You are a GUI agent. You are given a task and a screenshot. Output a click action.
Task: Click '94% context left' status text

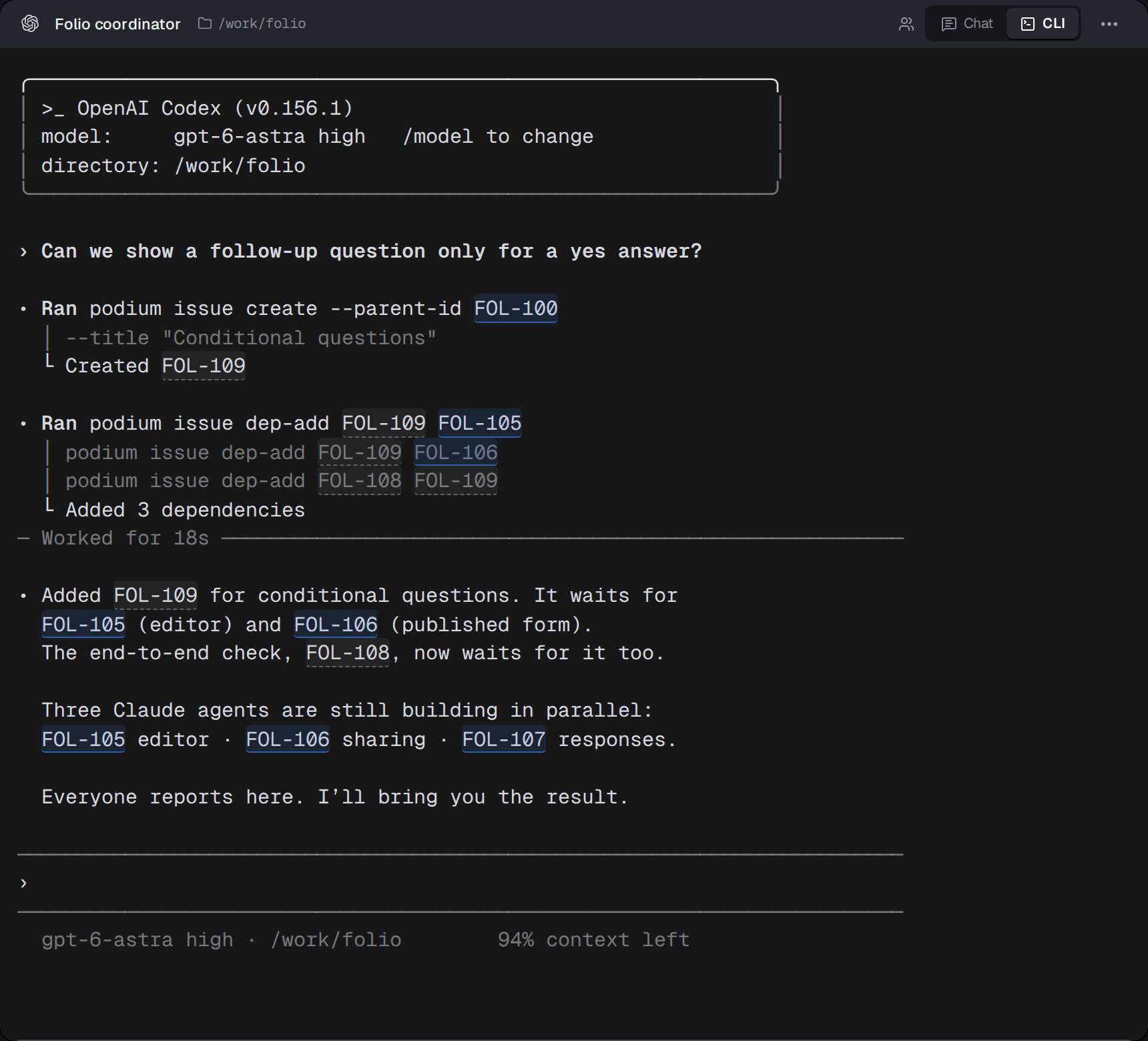[593, 940]
